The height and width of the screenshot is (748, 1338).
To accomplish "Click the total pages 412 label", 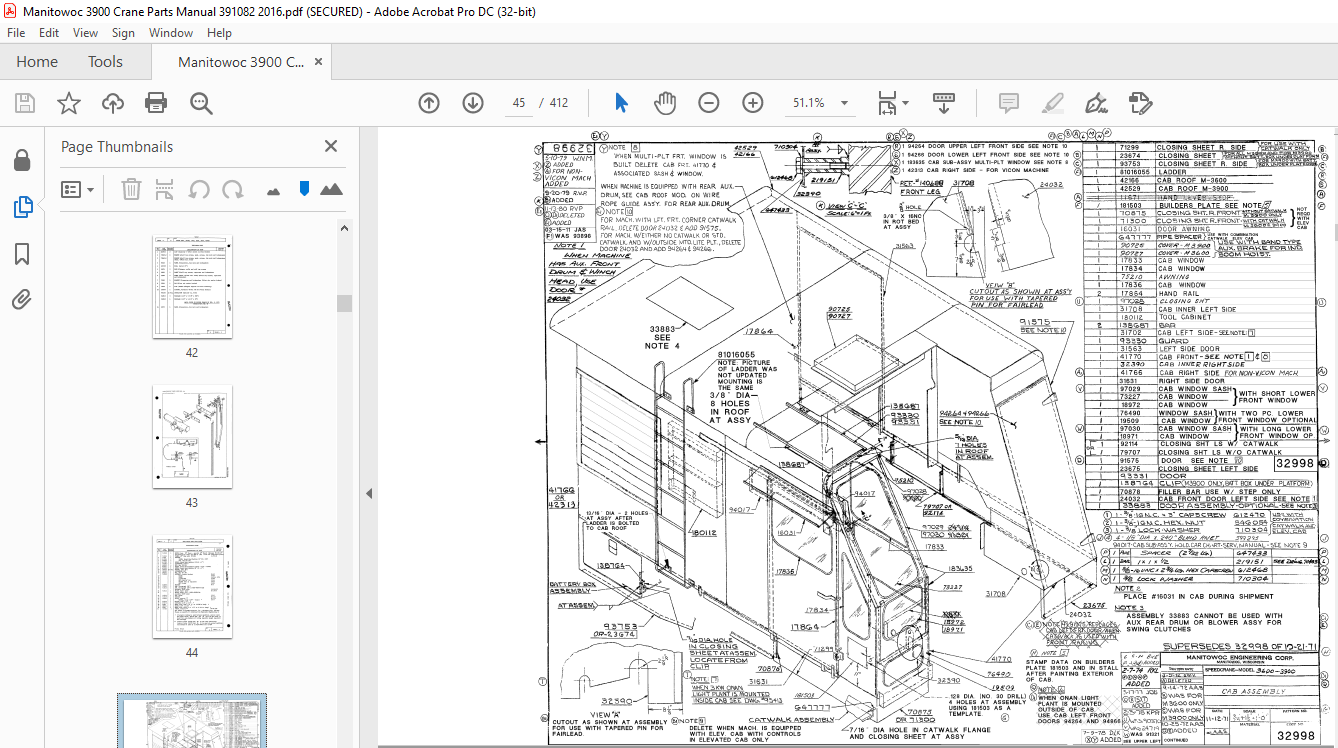I will (558, 103).
